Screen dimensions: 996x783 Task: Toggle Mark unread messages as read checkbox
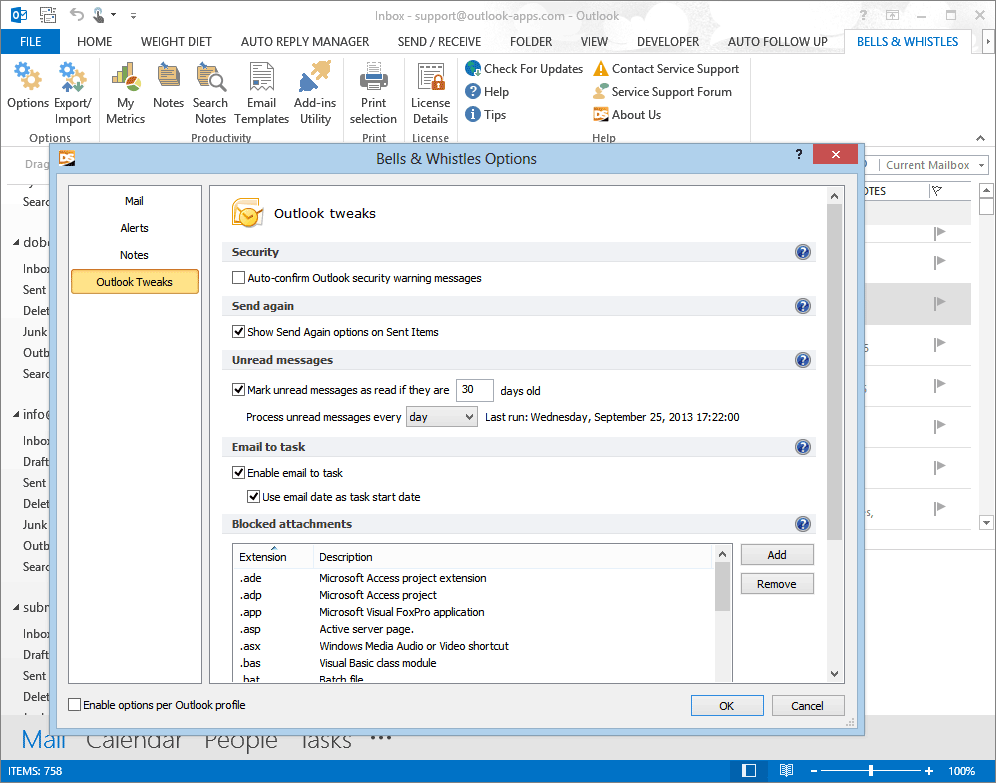pyautogui.click(x=238, y=389)
